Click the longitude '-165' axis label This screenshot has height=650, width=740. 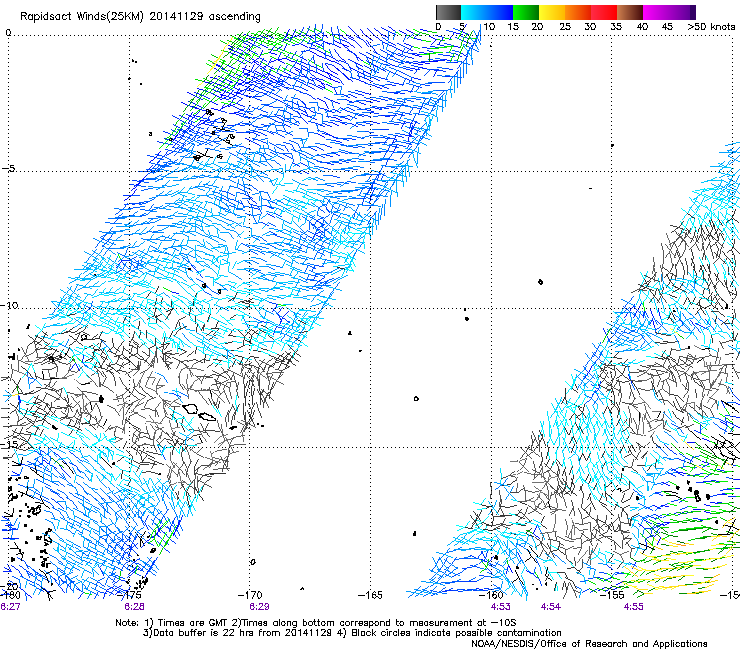pyautogui.click(x=370, y=595)
